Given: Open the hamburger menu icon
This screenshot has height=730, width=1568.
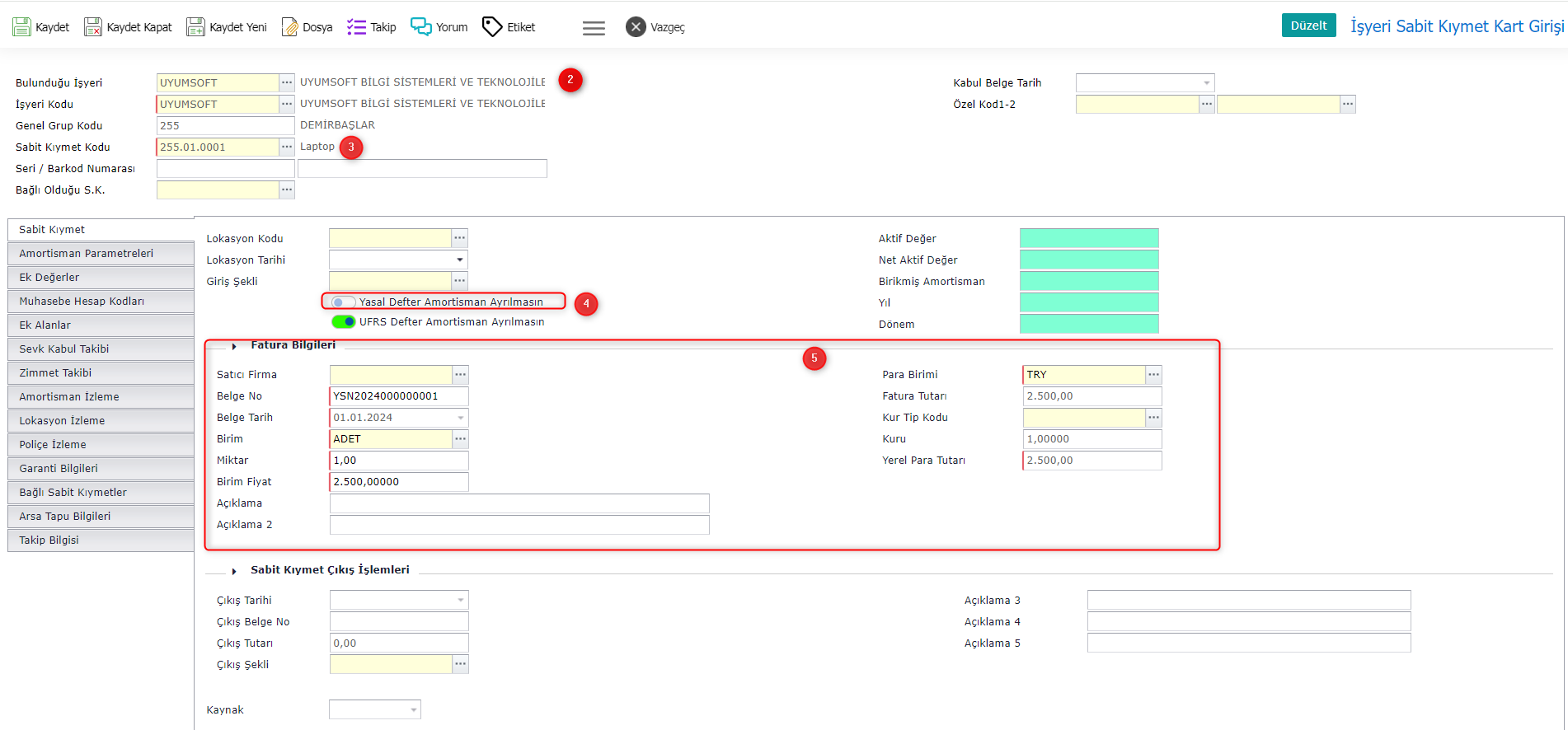Looking at the screenshot, I should coord(594,28).
